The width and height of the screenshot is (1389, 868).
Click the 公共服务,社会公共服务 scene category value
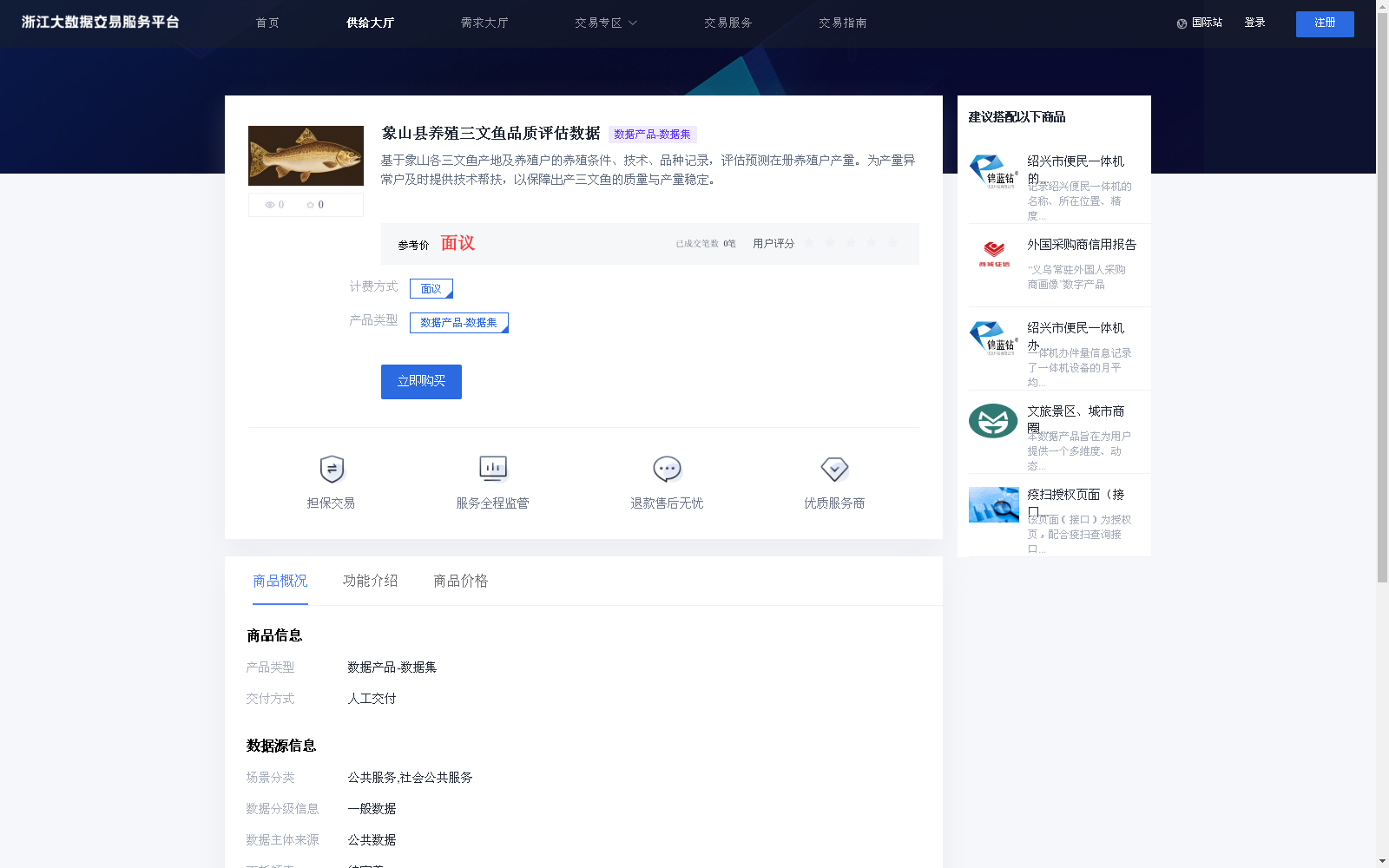coord(410,778)
